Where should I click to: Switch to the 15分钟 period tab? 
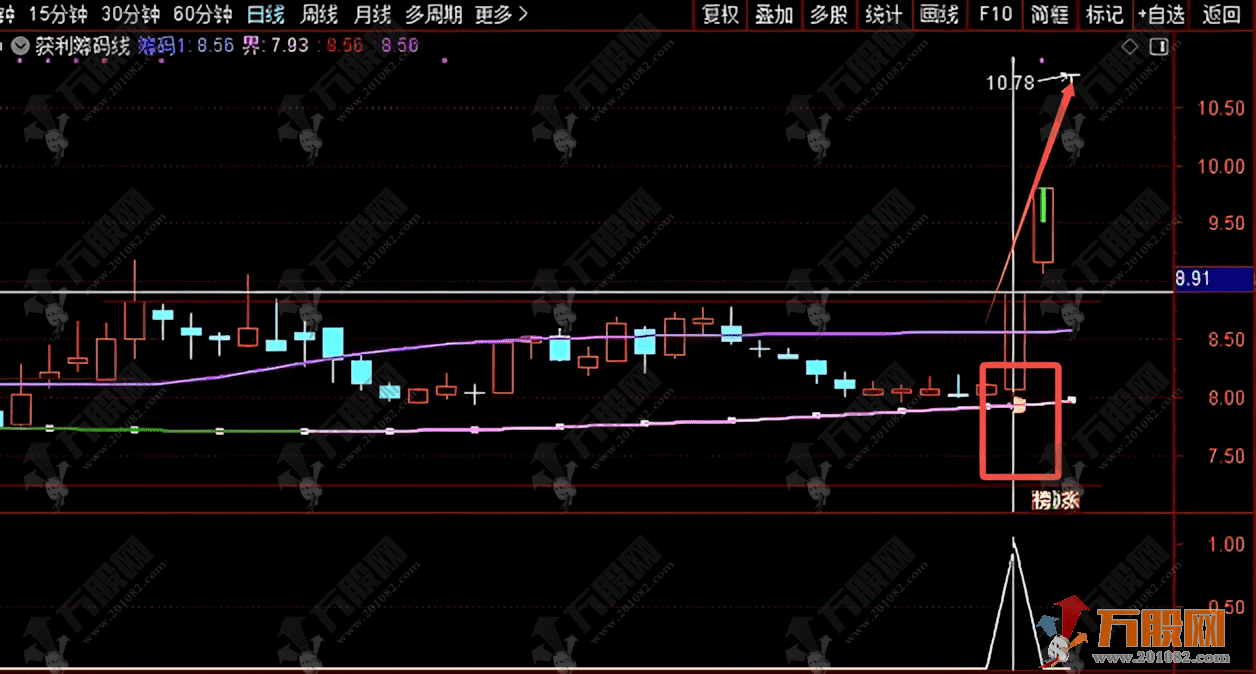pos(57,14)
